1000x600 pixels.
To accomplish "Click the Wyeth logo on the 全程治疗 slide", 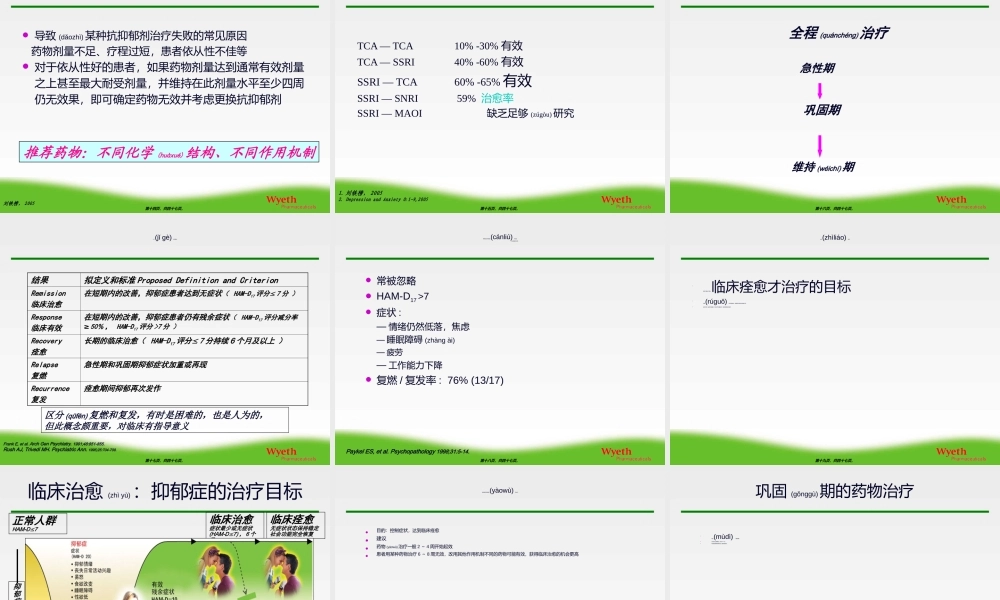I will [952, 199].
